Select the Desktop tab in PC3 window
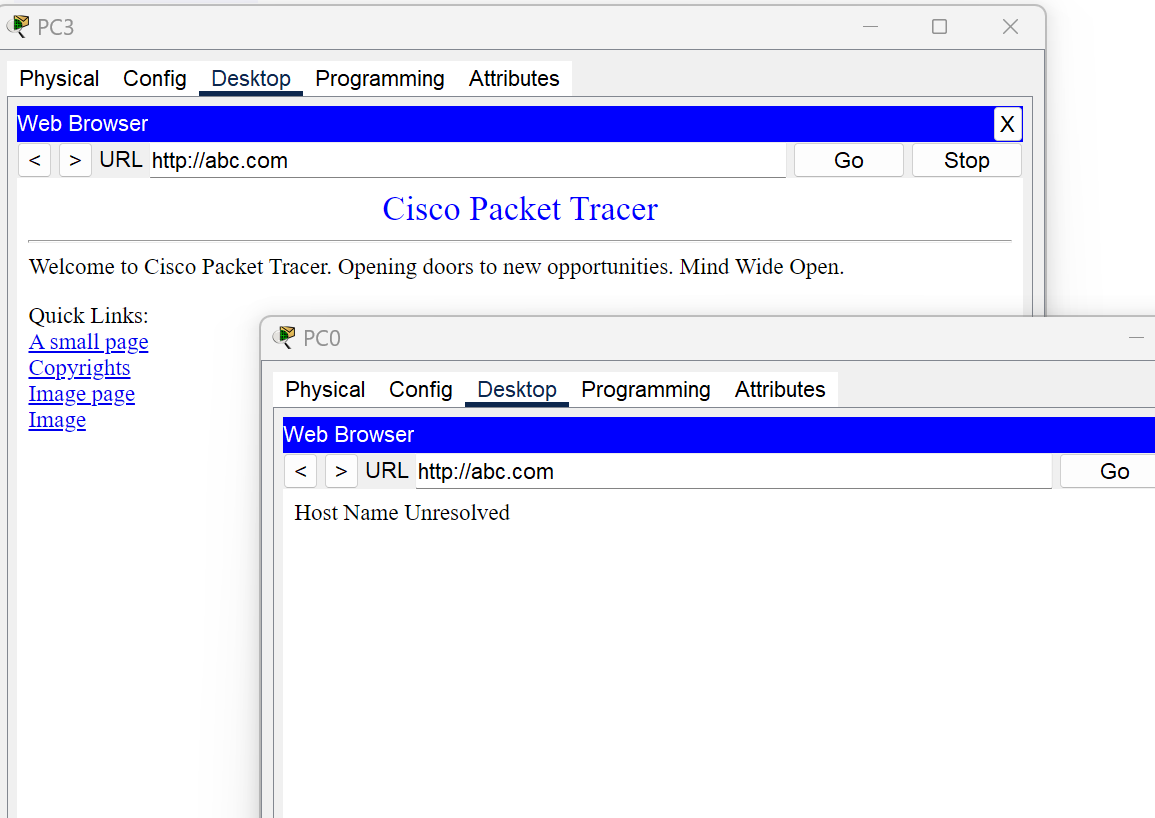Image resolution: width=1155 pixels, height=818 pixels. (250, 78)
